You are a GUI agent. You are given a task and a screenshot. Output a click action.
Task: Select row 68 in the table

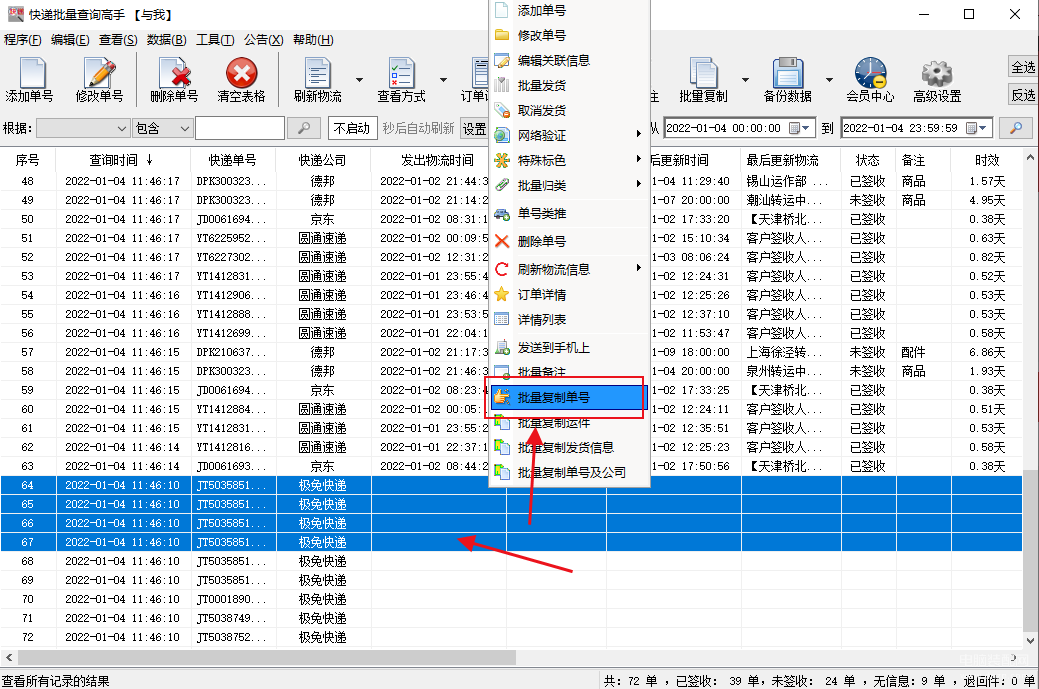click(511, 561)
